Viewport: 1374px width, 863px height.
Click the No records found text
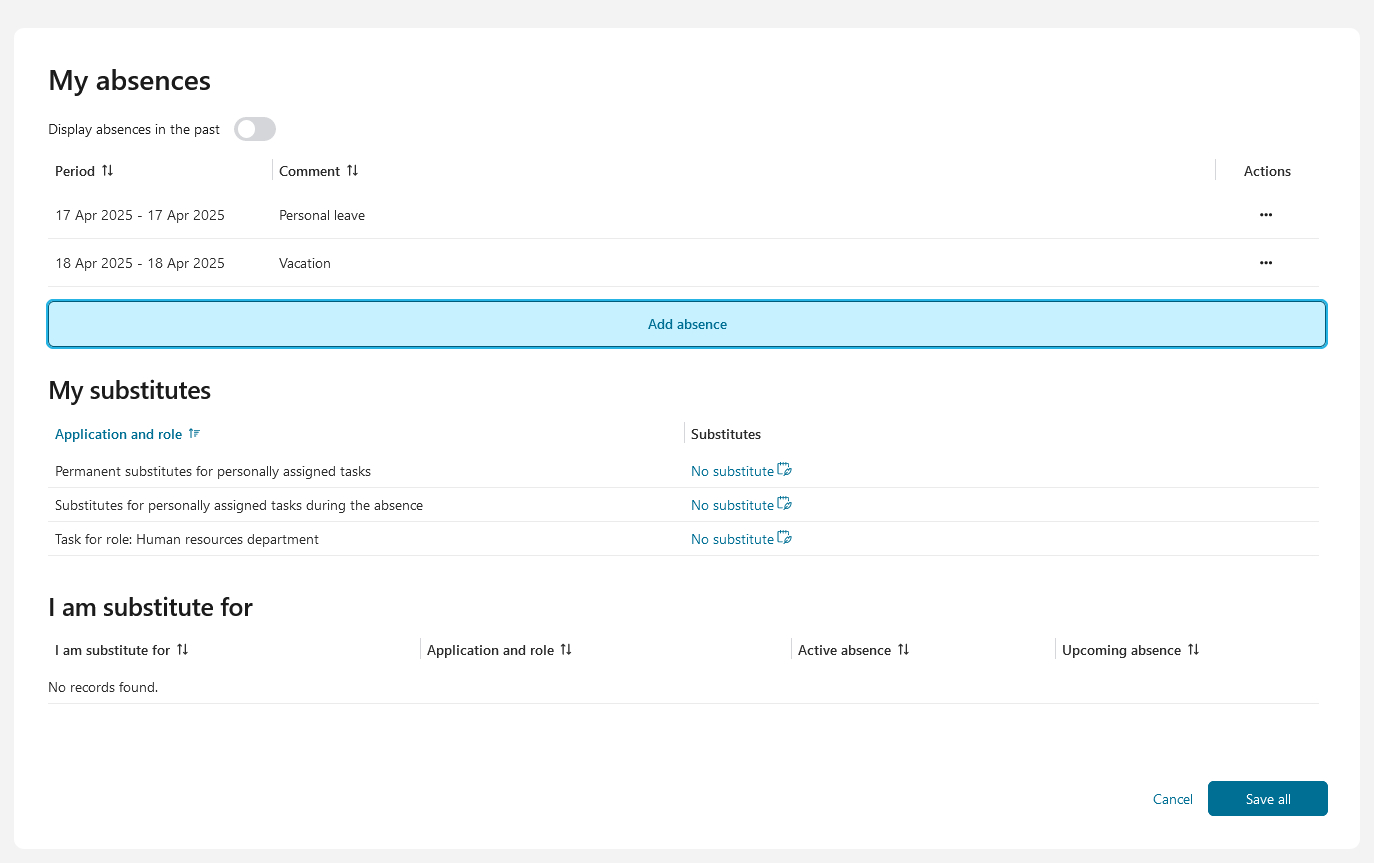pyautogui.click(x=103, y=687)
